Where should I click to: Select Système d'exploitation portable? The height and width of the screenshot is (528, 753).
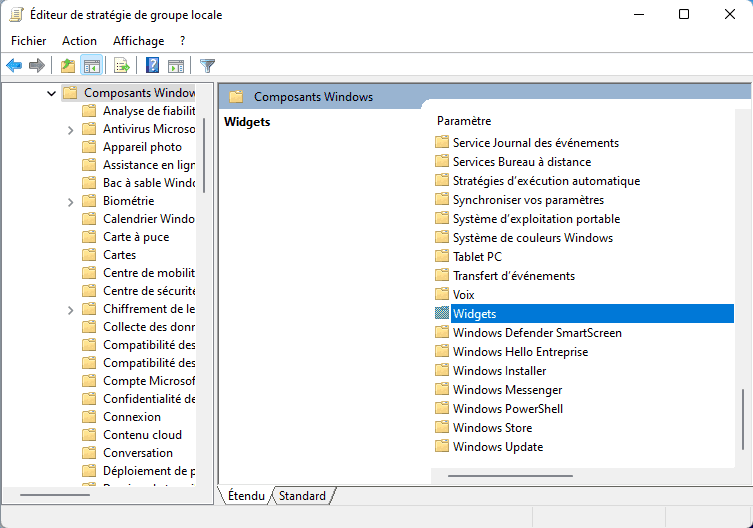point(536,219)
